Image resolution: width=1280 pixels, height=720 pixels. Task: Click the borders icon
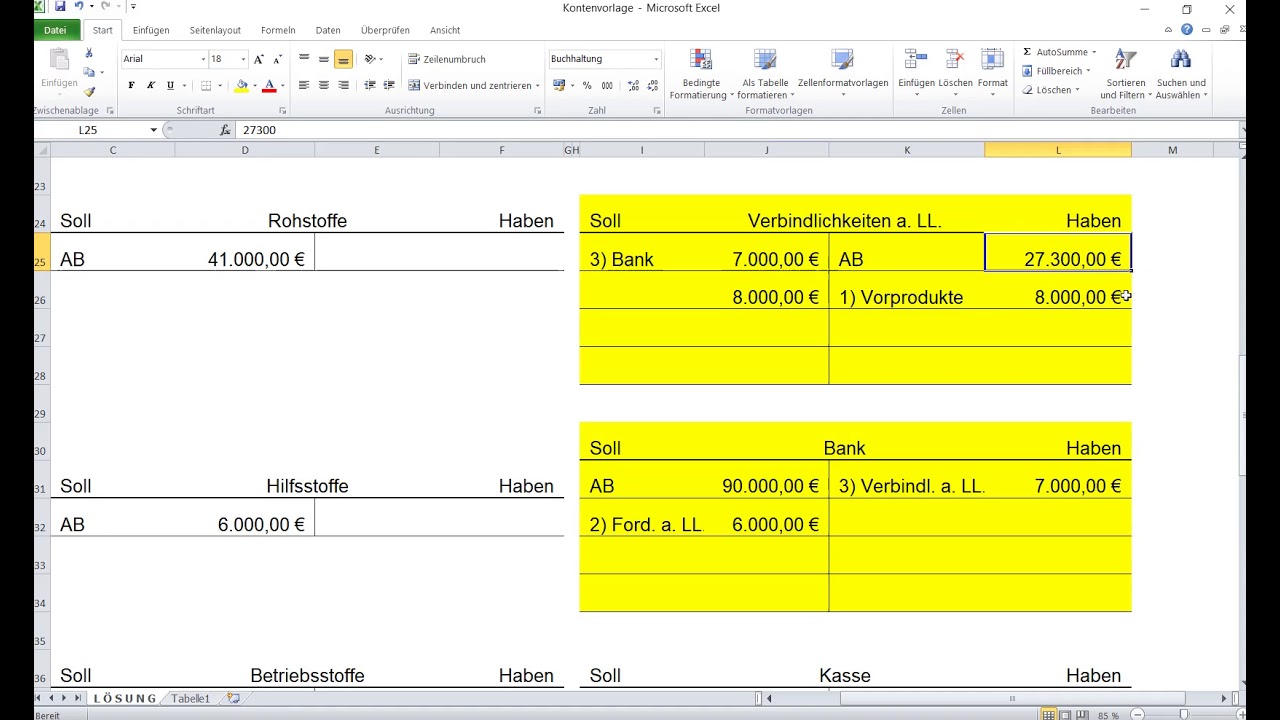(x=206, y=85)
